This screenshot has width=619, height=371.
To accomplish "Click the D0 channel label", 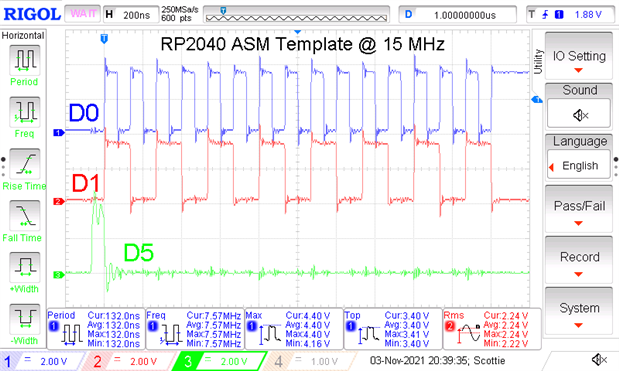I will [84, 113].
